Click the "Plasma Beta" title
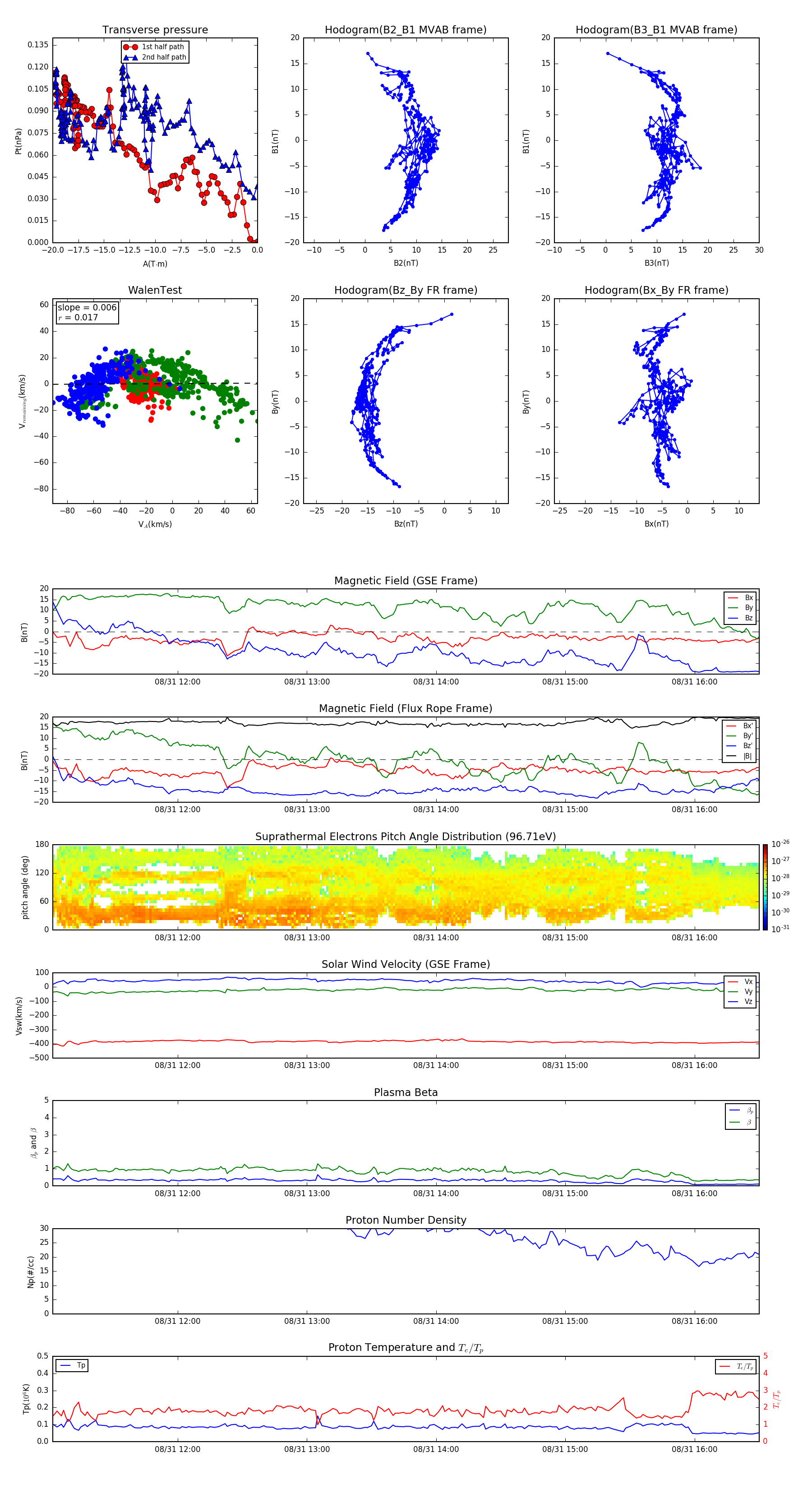Screen dimensions: 812x1489 click(406, 1092)
